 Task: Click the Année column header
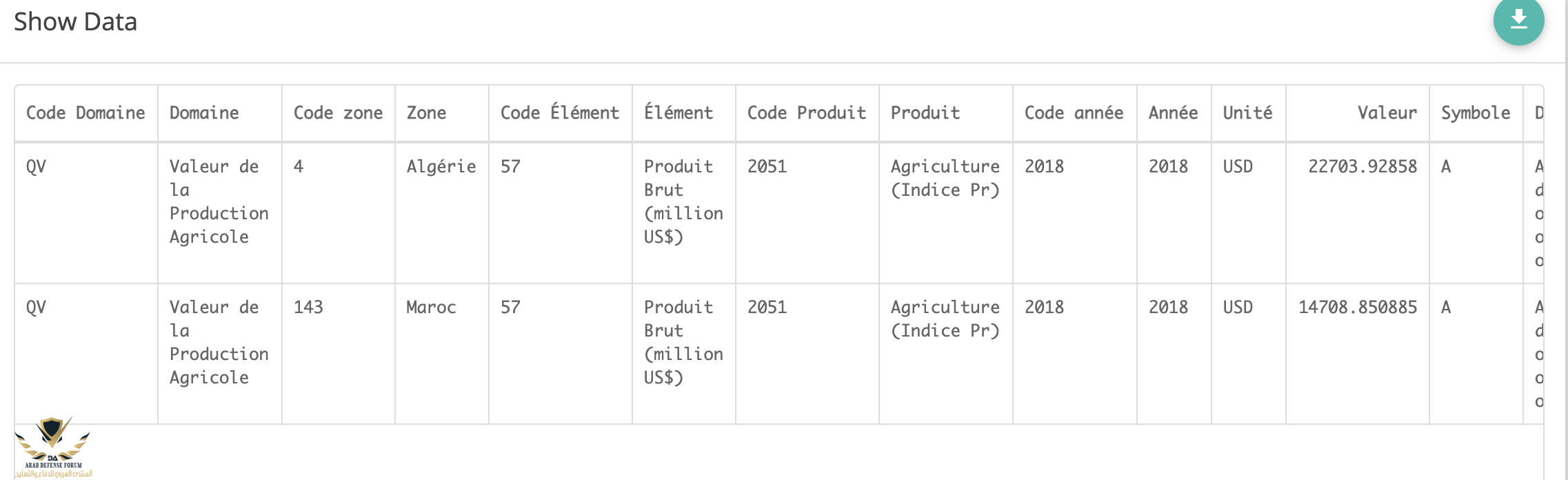1173,113
